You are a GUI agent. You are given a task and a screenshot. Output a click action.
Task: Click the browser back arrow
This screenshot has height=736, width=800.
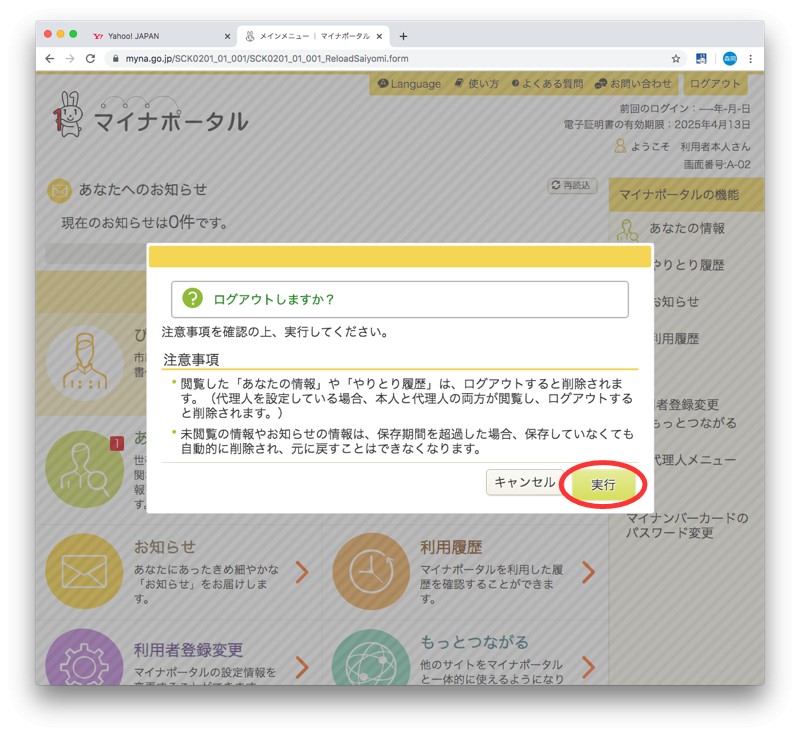[50, 59]
